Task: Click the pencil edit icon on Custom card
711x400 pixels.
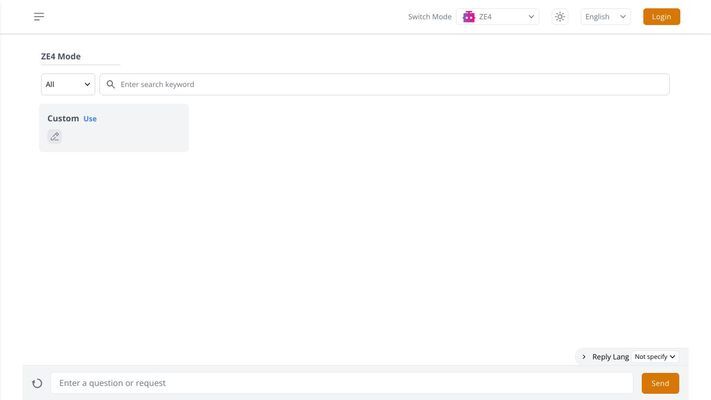Action: 55,137
